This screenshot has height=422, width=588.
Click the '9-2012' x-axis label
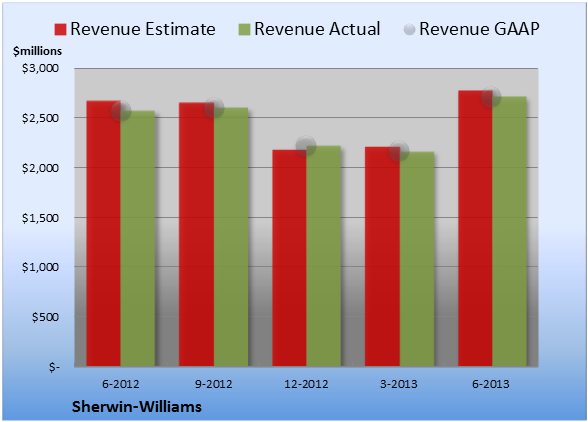pos(214,384)
